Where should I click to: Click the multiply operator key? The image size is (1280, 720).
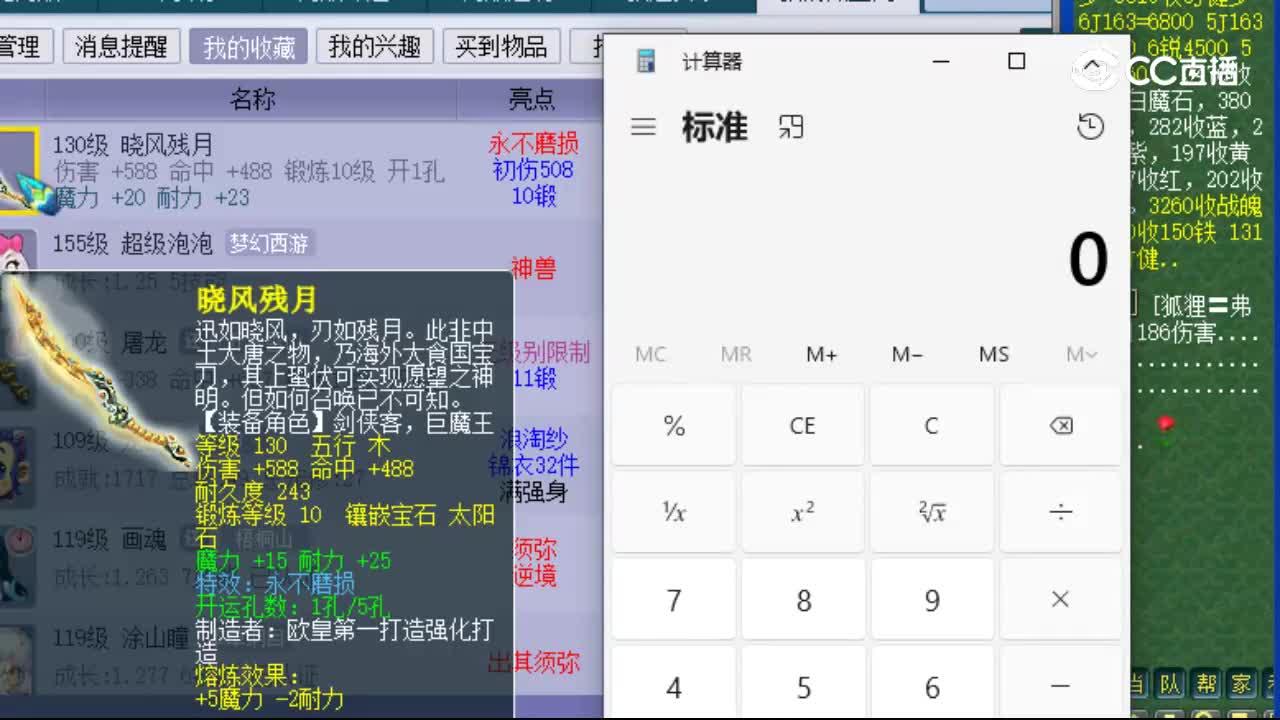(x=1060, y=600)
